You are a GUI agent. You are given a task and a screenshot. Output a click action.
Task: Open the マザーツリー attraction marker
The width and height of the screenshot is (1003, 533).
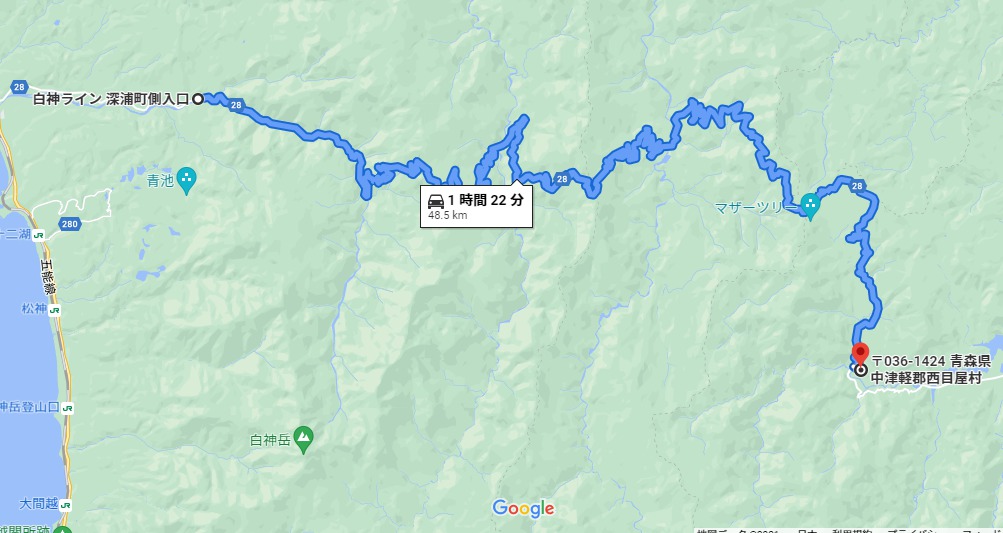tap(810, 207)
